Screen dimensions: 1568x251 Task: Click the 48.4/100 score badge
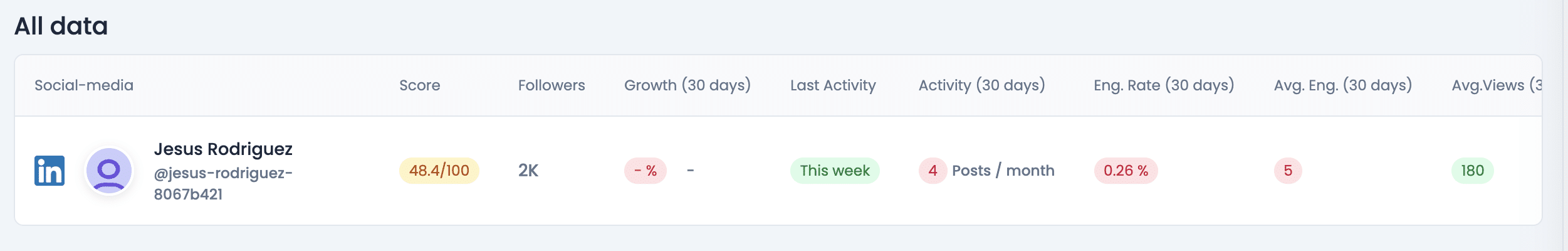[x=439, y=171]
